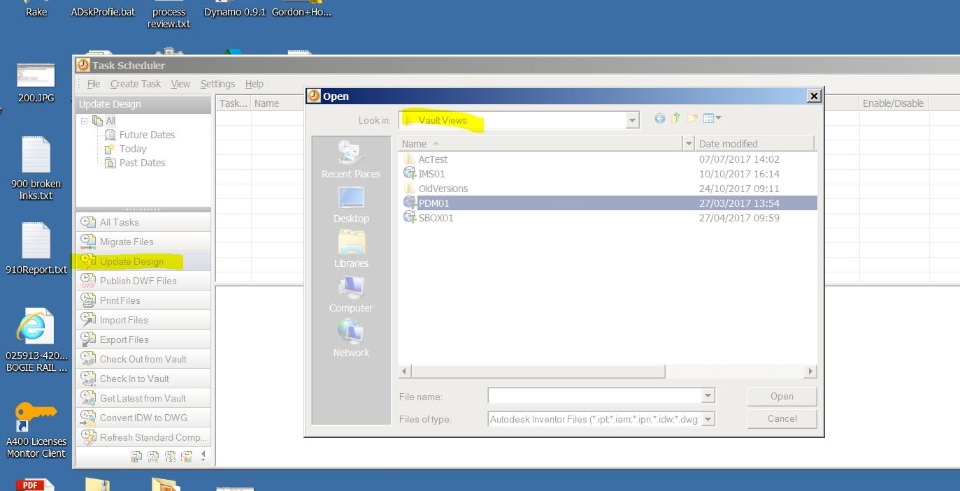Click into the File name input field

pyautogui.click(x=594, y=396)
